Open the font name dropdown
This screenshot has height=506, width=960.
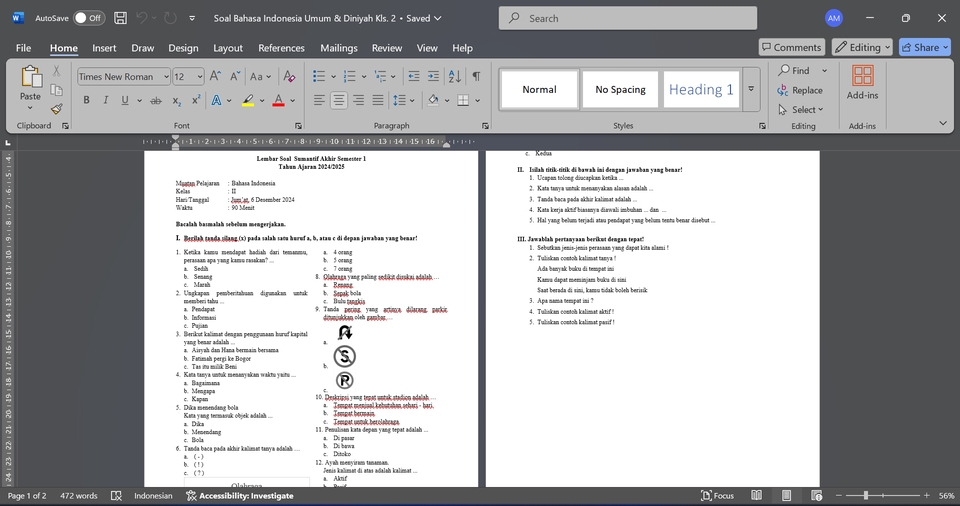[166, 77]
